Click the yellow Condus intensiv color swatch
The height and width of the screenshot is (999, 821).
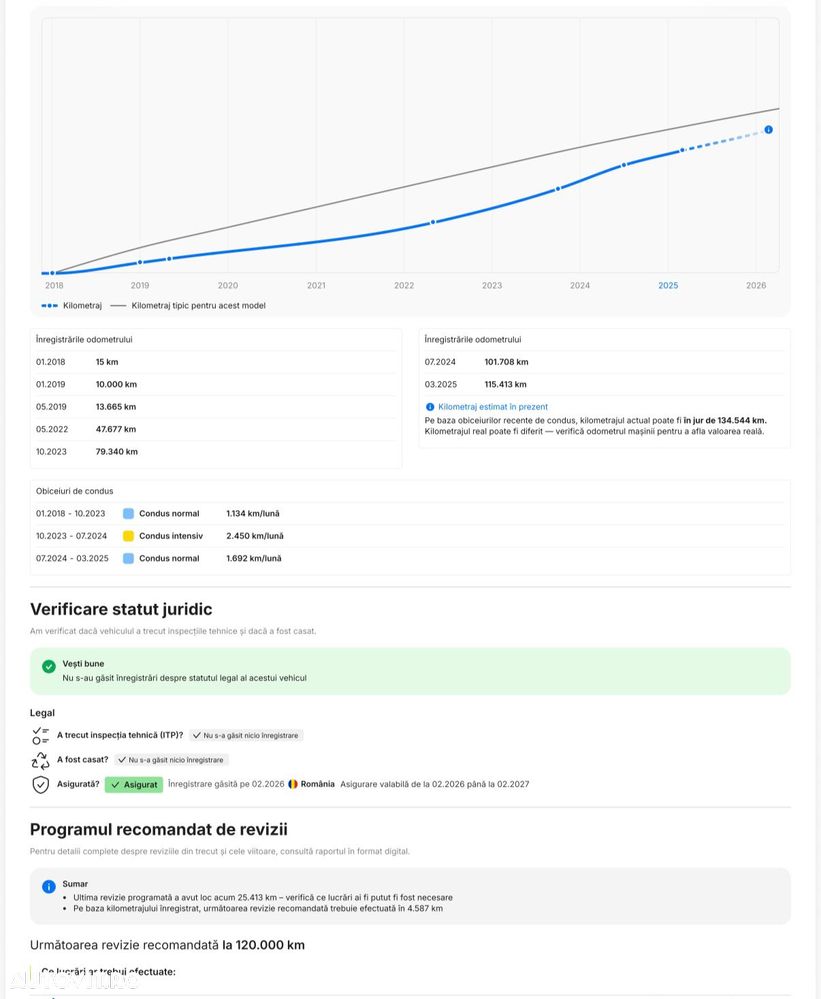click(128, 536)
